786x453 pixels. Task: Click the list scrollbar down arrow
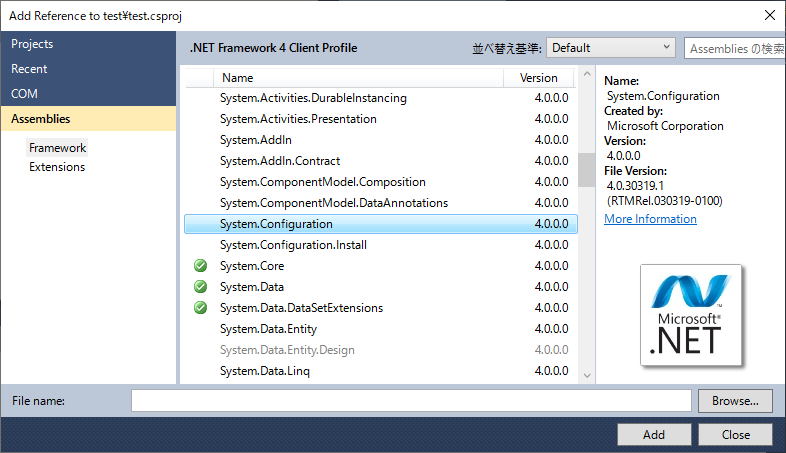587,375
